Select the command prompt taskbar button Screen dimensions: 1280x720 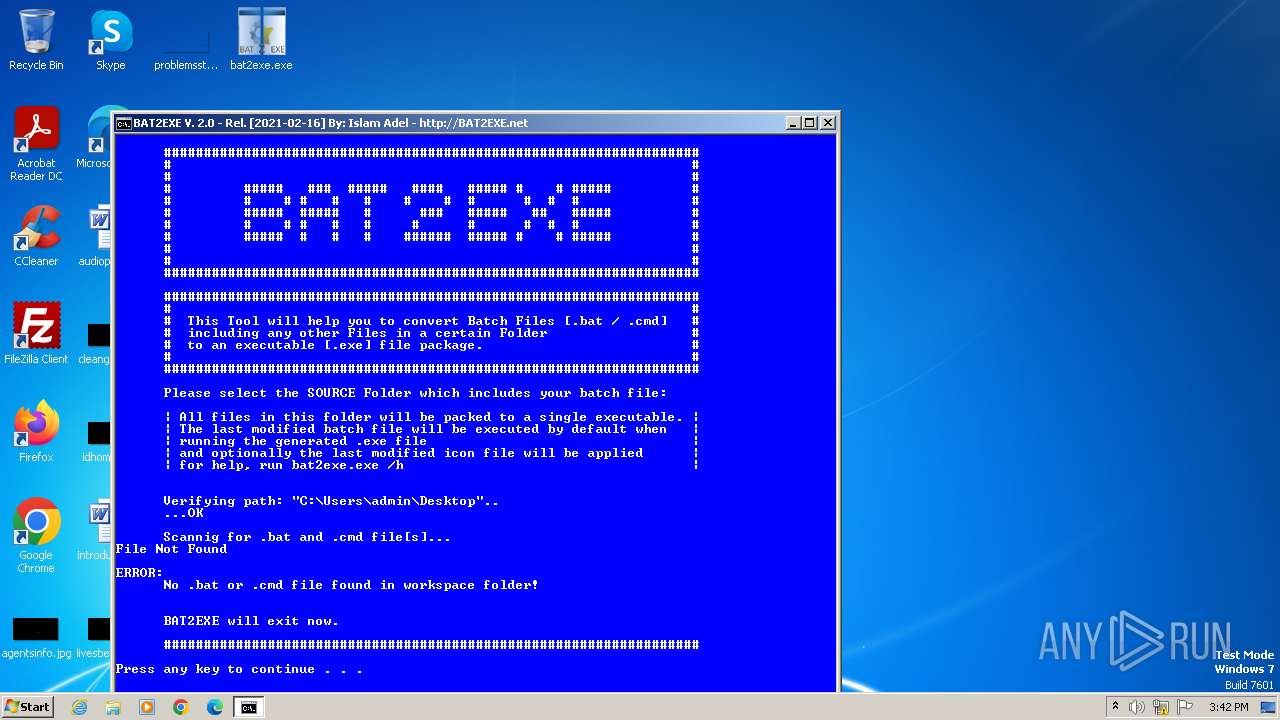(x=248, y=707)
